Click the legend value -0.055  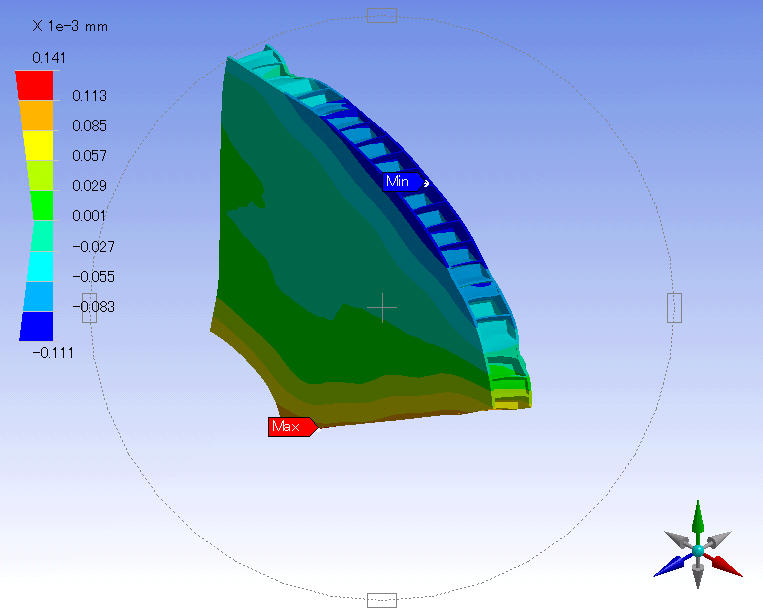click(x=93, y=277)
